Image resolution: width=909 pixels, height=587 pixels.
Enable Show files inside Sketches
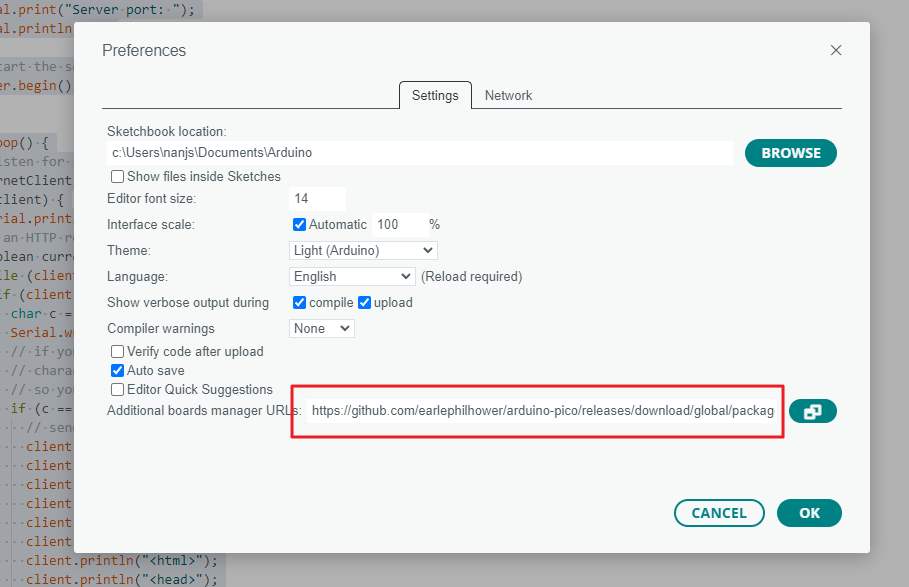(x=117, y=175)
